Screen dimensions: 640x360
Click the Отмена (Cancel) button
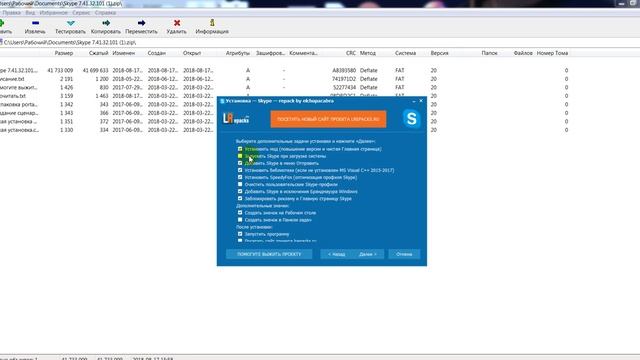click(x=404, y=254)
